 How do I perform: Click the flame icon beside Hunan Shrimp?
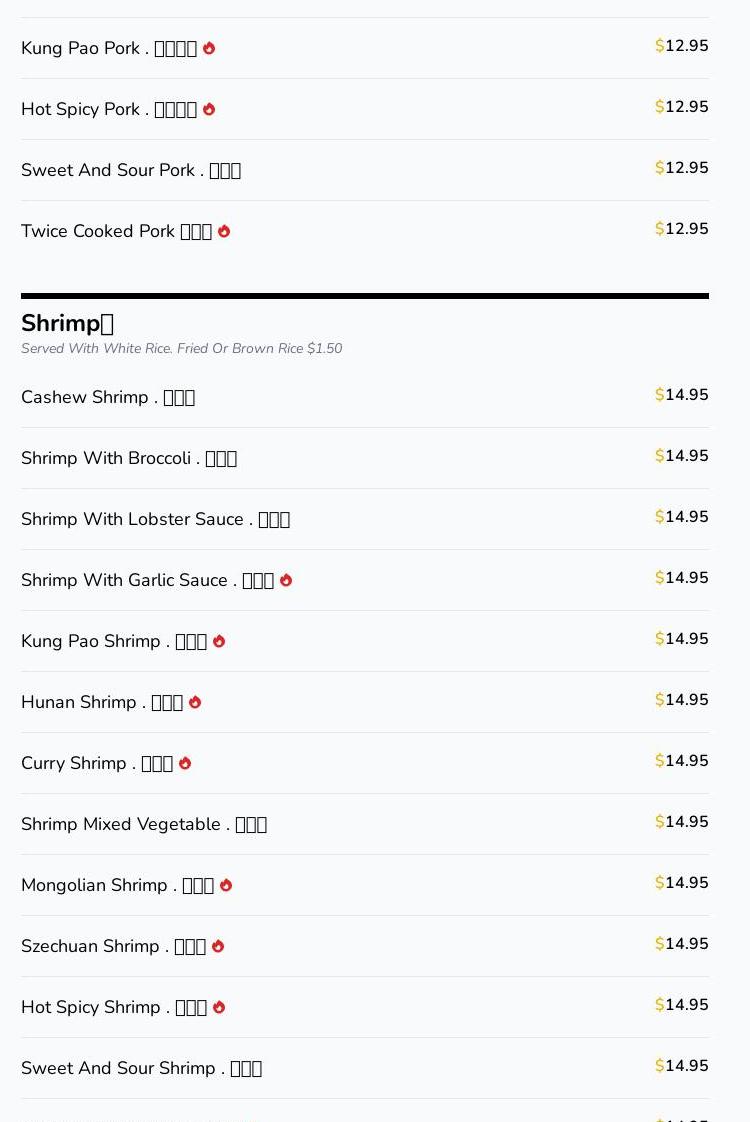(195, 702)
